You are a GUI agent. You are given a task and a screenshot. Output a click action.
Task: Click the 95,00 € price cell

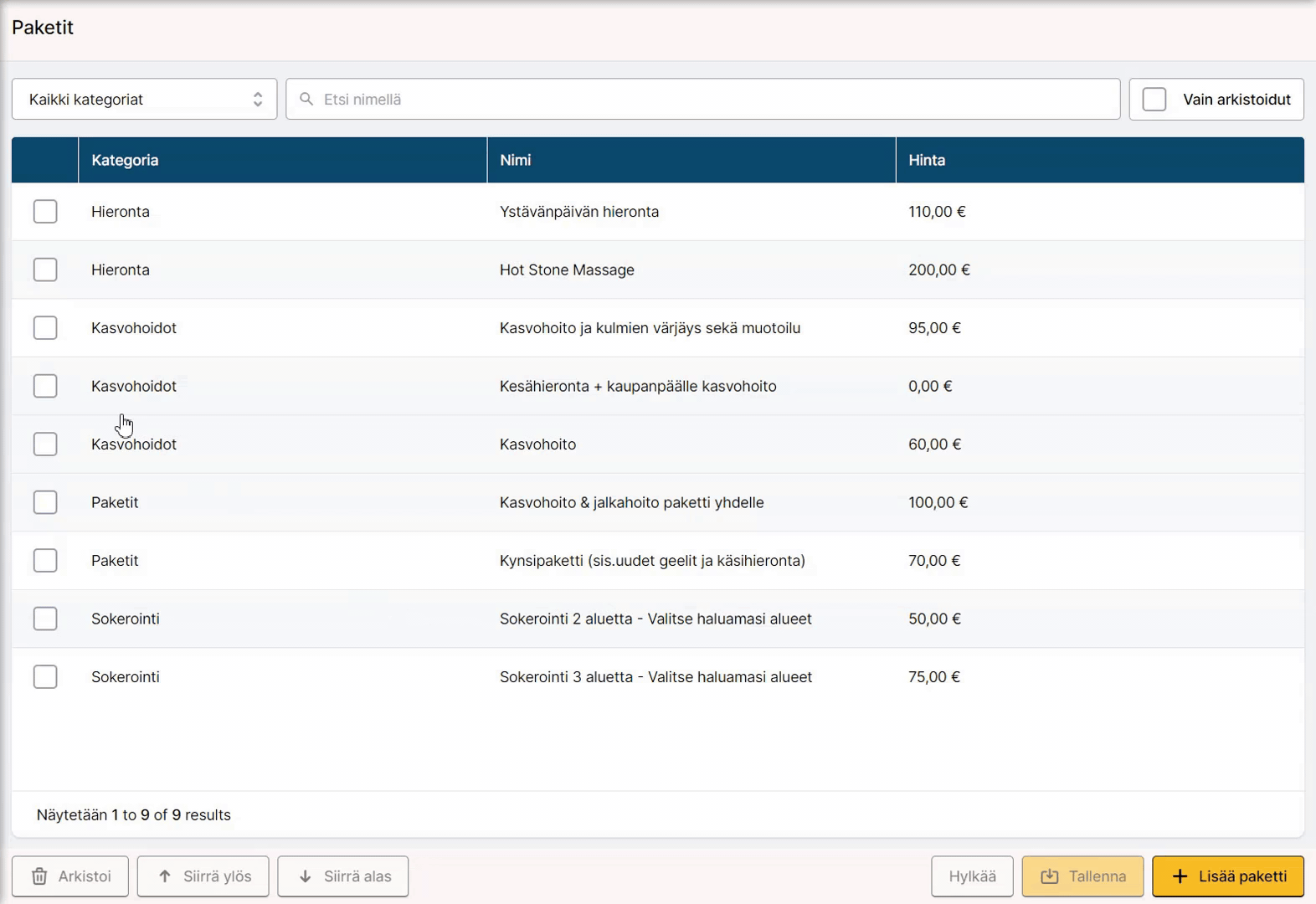pyautogui.click(x=934, y=328)
